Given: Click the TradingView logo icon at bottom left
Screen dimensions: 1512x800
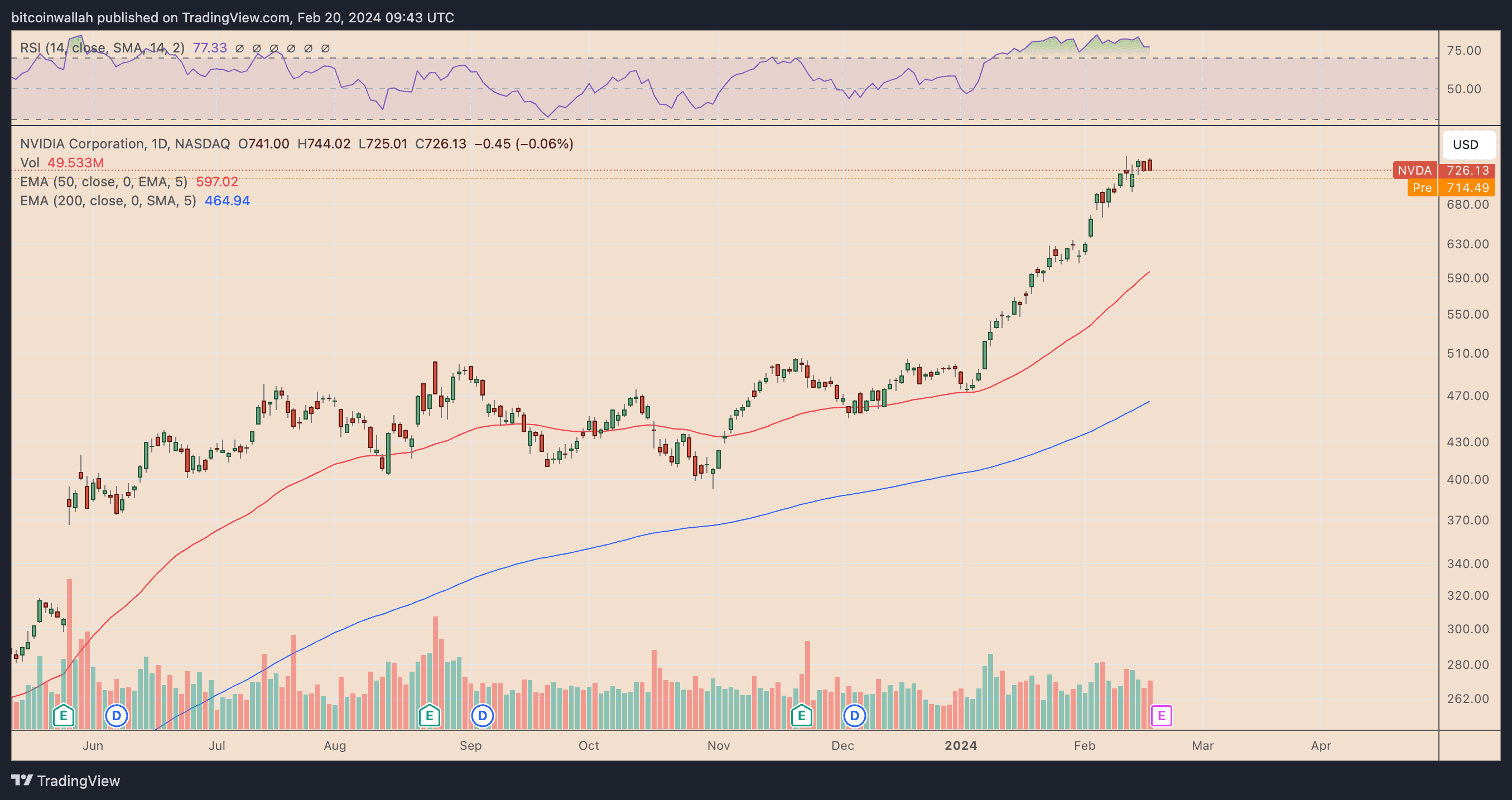Looking at the screenshot, I should pyautogui.click(x=22, y=780).
